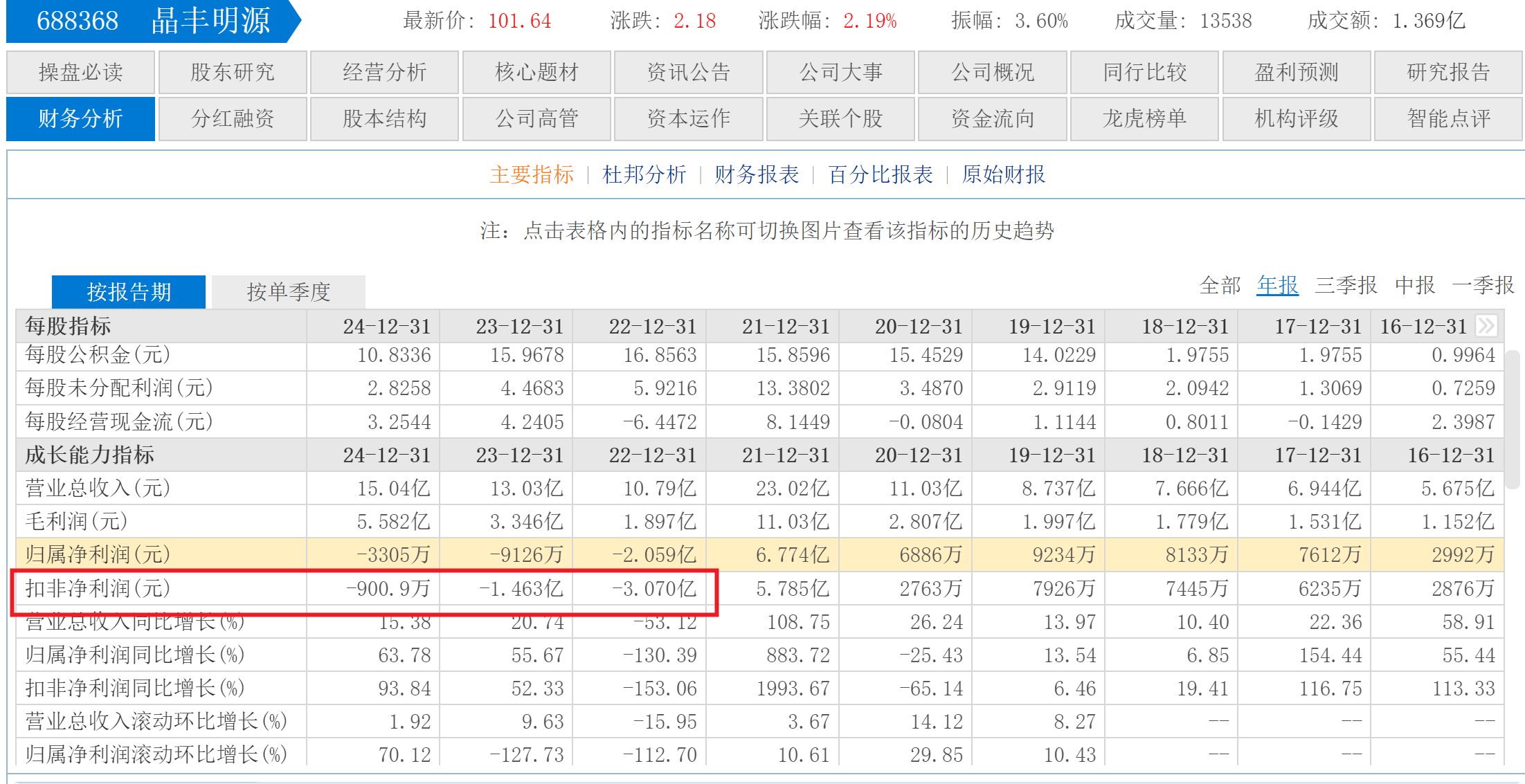Open the 盈利预测 tab
1525x784 pixels.
[x=1297, y=72]
